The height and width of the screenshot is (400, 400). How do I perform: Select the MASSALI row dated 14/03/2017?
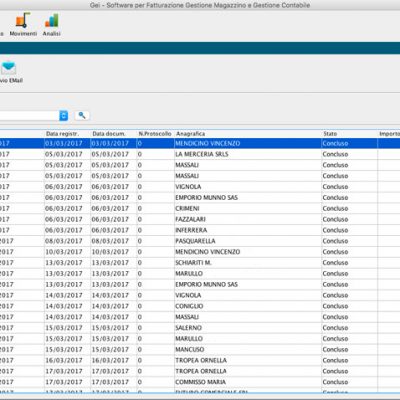200,317
